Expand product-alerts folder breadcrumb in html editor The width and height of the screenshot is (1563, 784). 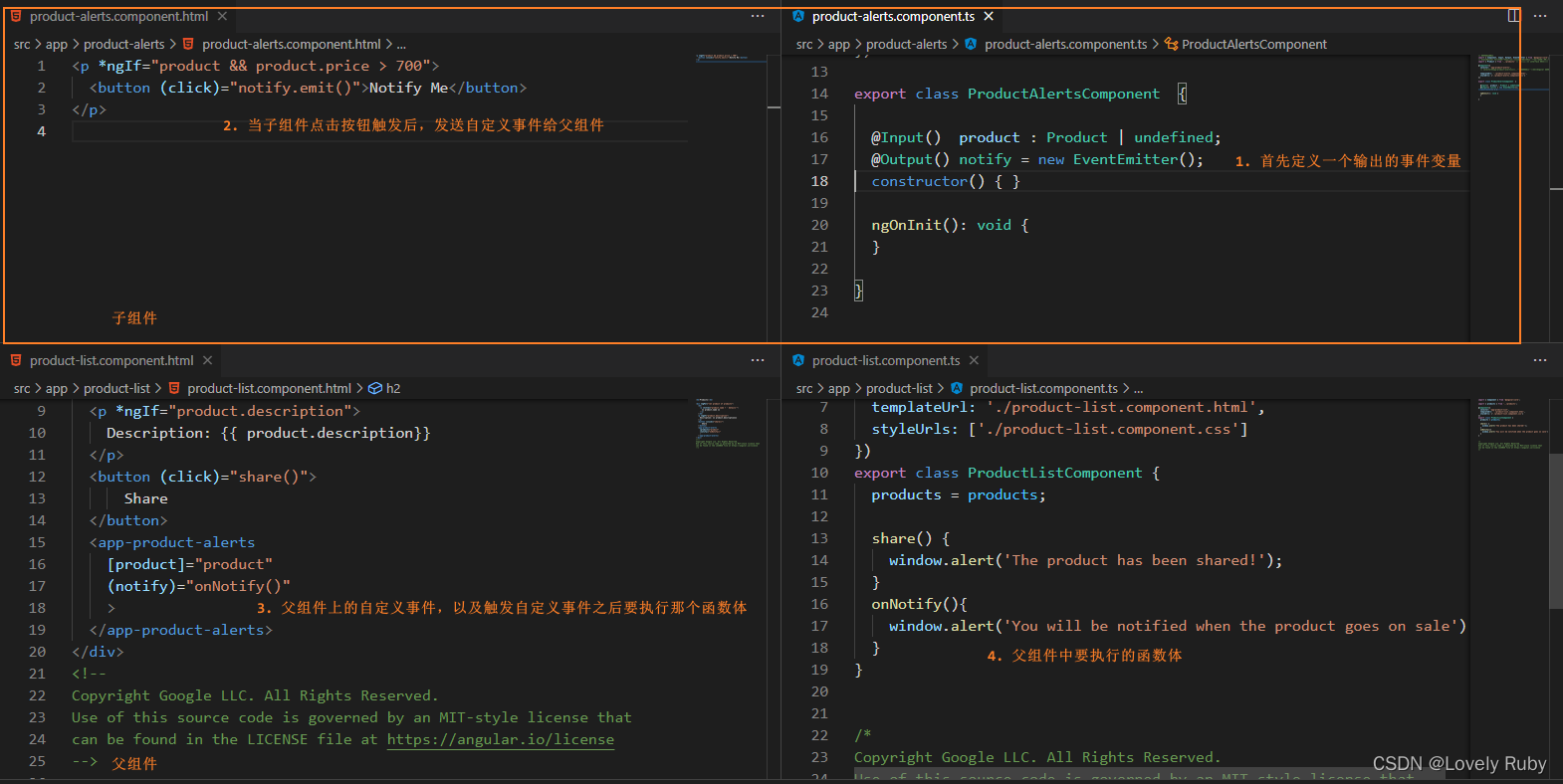(124, 44)
